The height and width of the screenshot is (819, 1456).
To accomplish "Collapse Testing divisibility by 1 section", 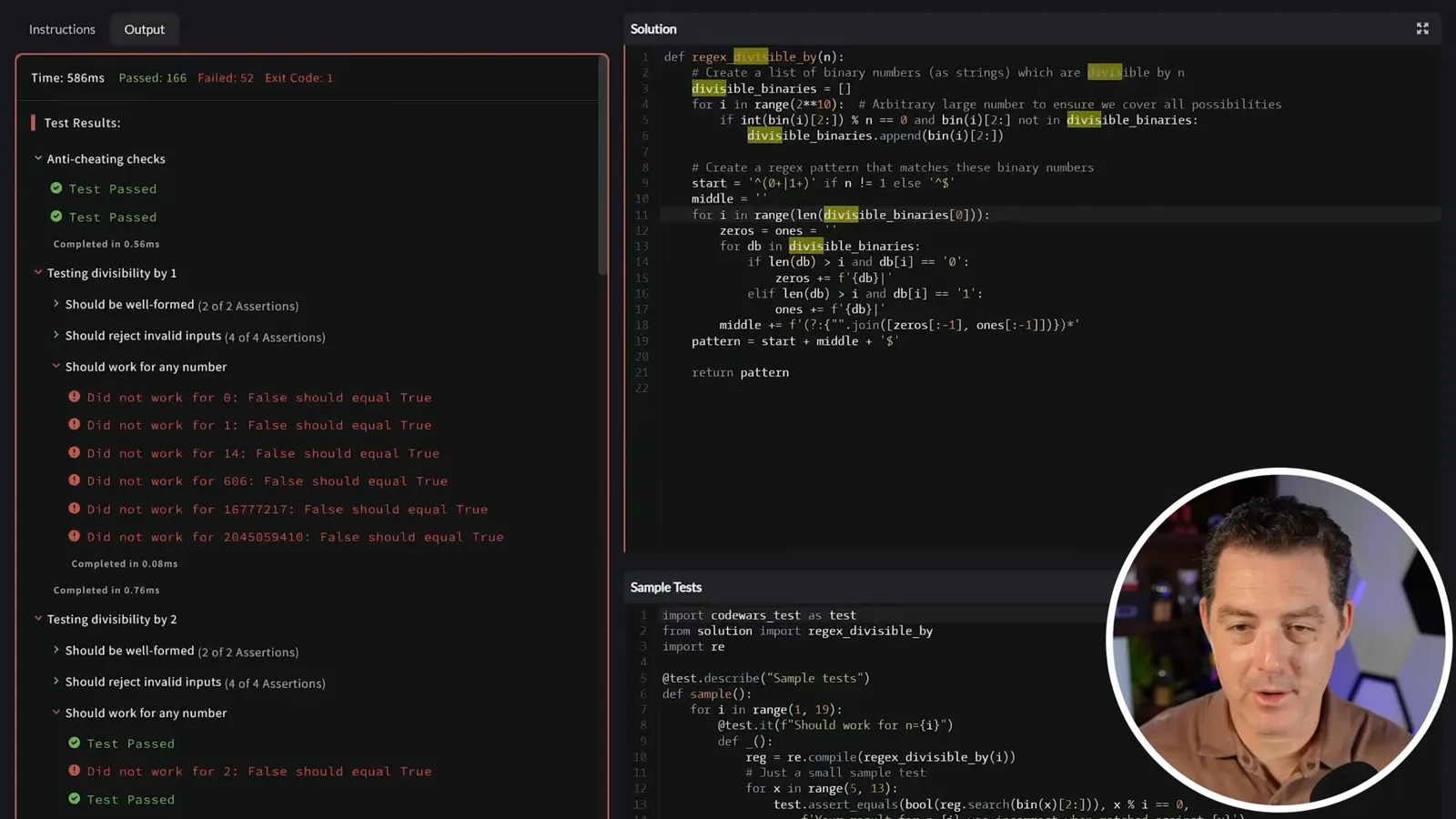I will (38, 272).
